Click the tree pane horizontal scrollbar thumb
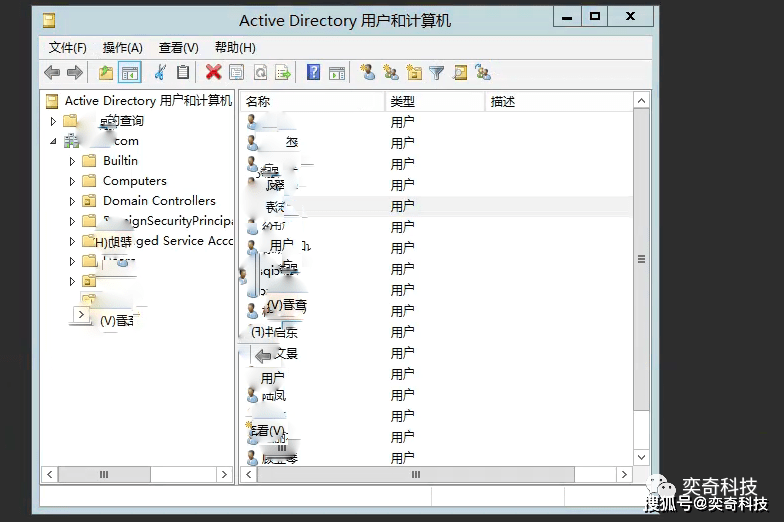Screen dimensions: 784x522 104,474
